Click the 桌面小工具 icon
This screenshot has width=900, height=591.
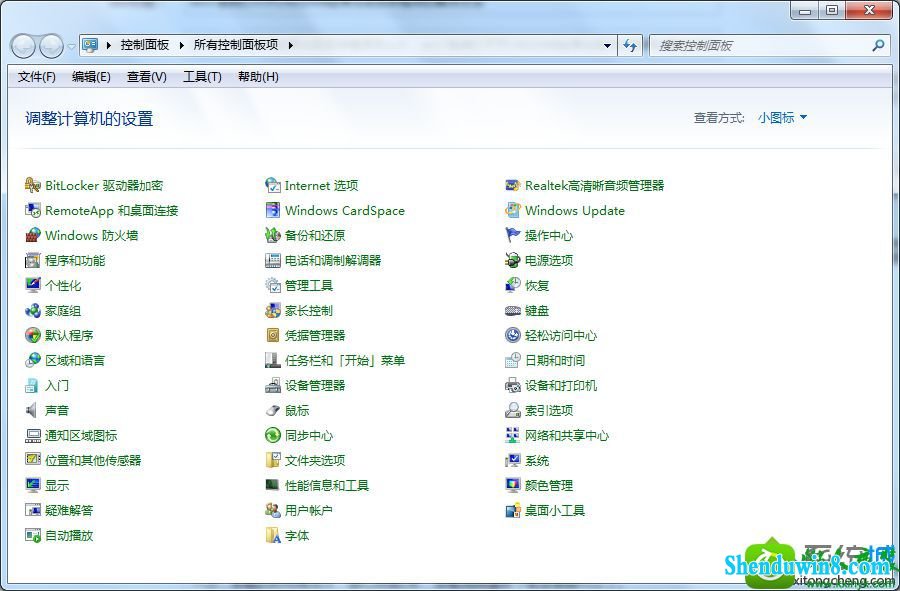tap(513, 511)
